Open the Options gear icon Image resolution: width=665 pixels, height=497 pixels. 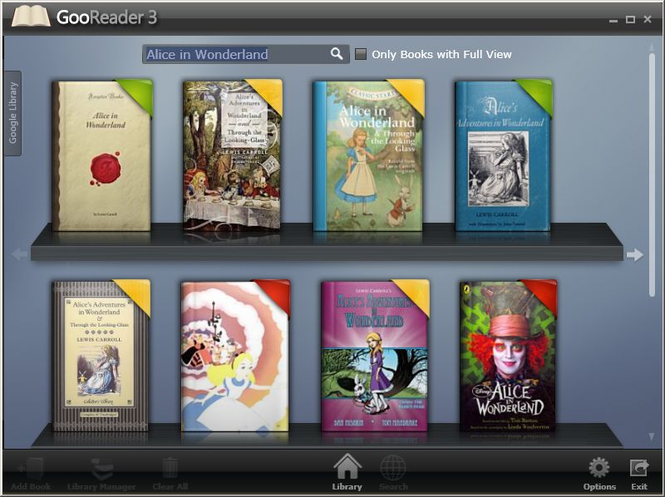coord(599,470)
